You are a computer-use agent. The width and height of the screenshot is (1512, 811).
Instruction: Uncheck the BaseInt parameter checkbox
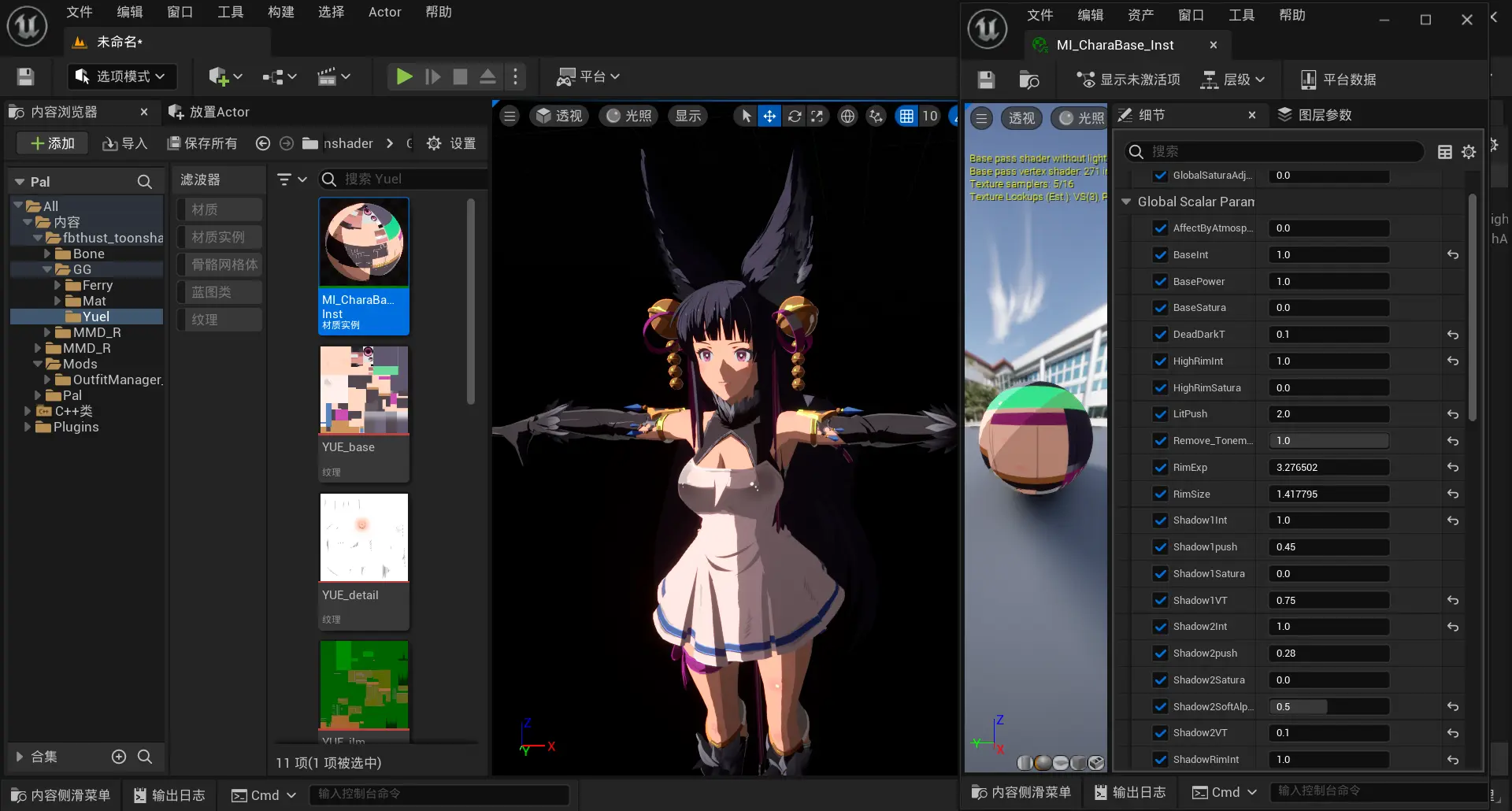click(1160, 255)
